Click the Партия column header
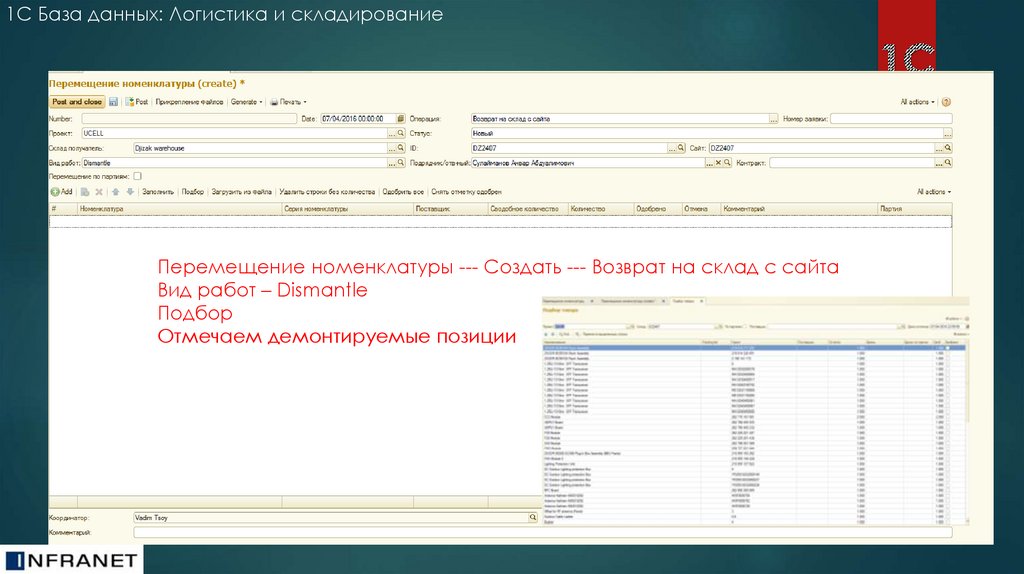The height and width of the screenshot is (574, 1024). click(x=914, y=209)
